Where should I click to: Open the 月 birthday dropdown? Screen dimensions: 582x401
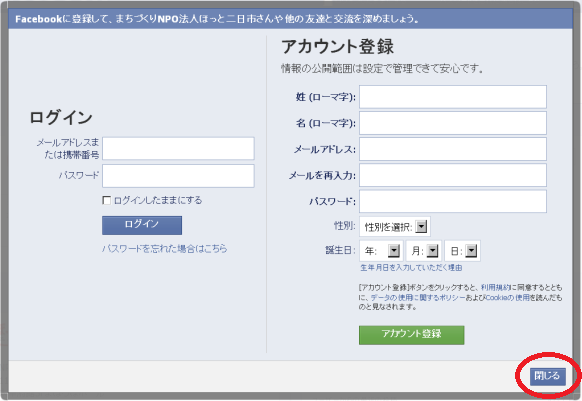point(424,251)
